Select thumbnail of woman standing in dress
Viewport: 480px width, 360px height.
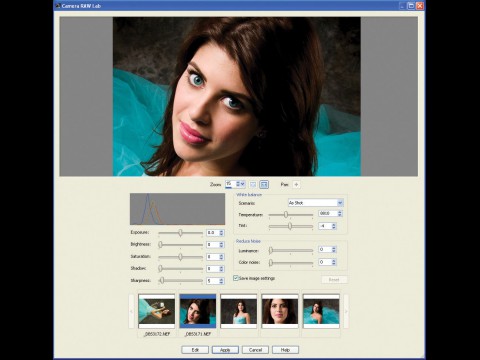click(239, 311)
